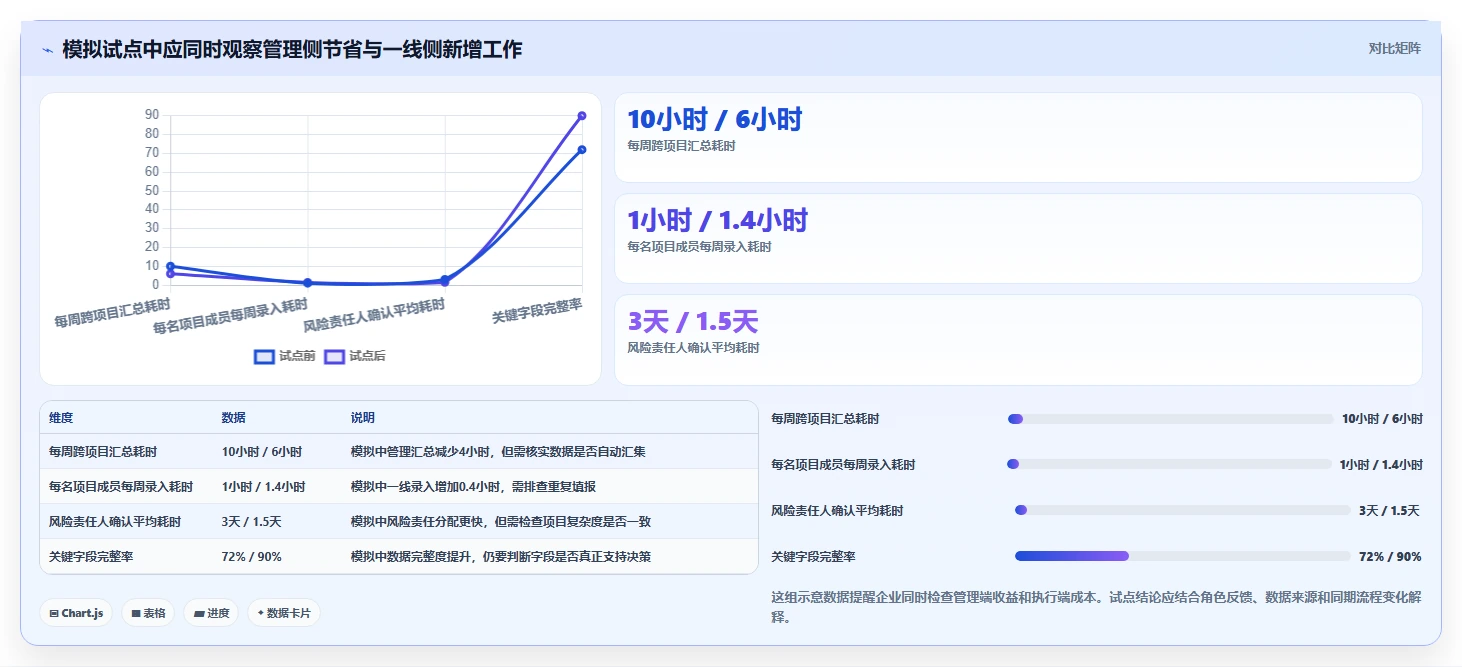Click the 维度 column header
This screenshot has width=1462, height=667.
coord(61,418)
